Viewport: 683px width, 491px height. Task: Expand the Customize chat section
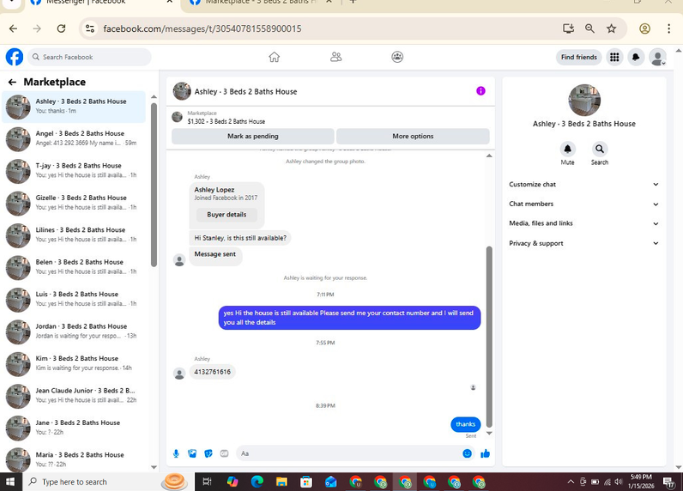click(x=584, y=184)
